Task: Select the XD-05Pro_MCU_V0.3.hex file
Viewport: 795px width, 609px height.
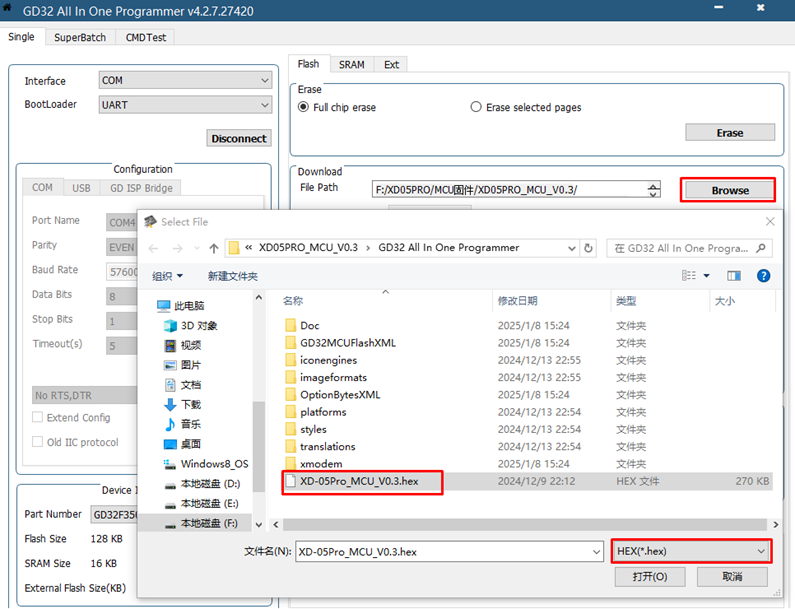Action: point(372,481)
